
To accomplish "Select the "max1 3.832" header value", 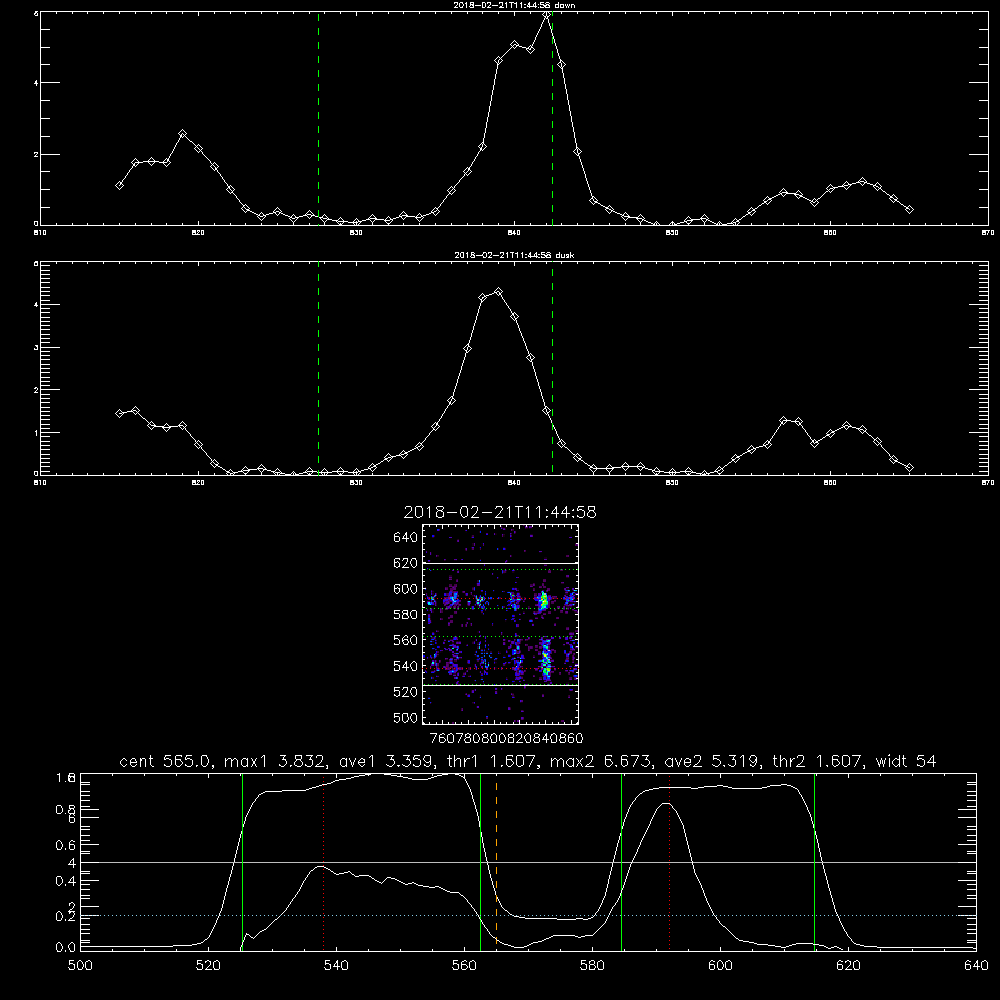I will pos(273,761).
